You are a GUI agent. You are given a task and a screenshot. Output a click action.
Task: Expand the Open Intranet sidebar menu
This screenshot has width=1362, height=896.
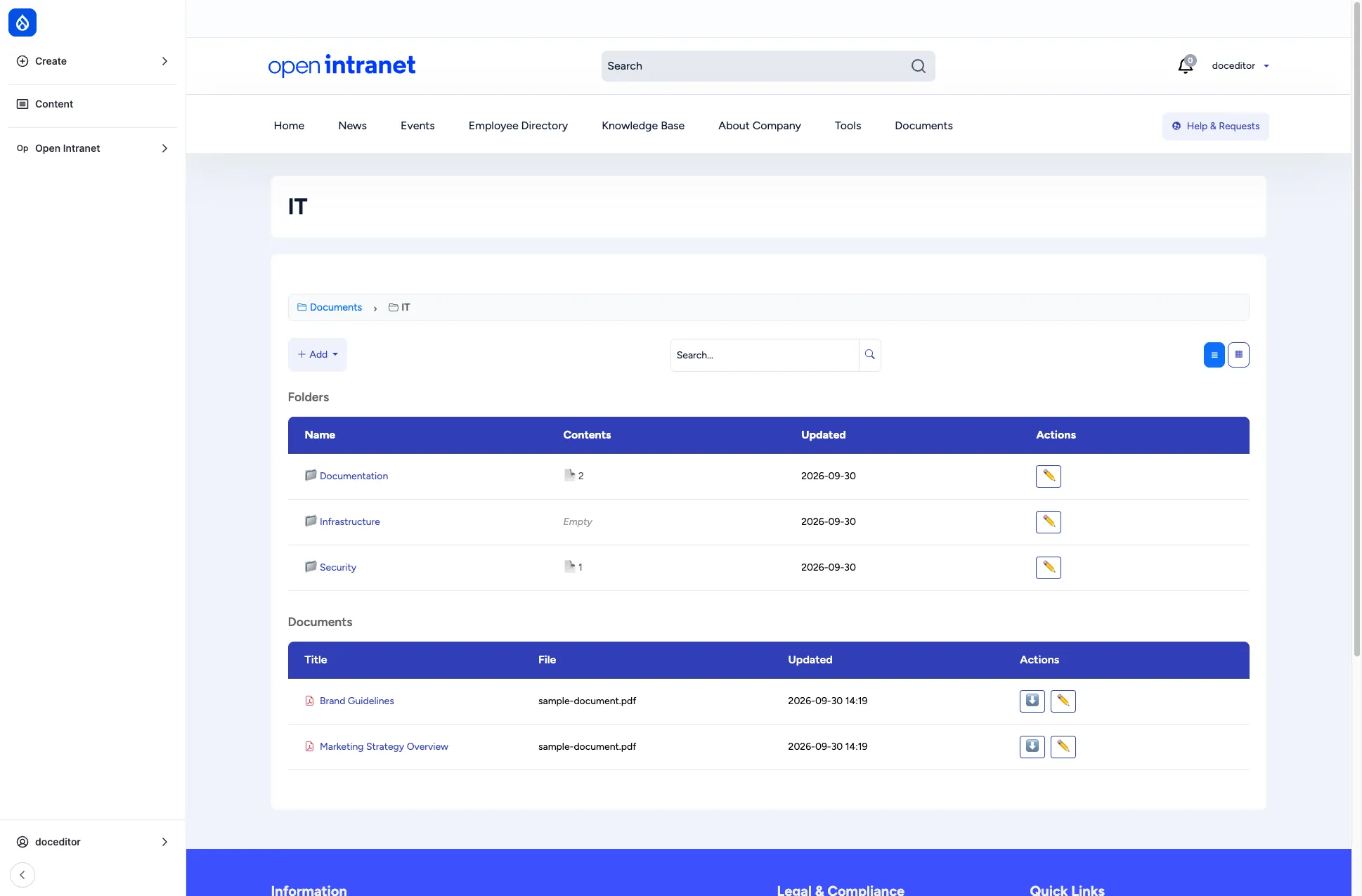[93, 148]
